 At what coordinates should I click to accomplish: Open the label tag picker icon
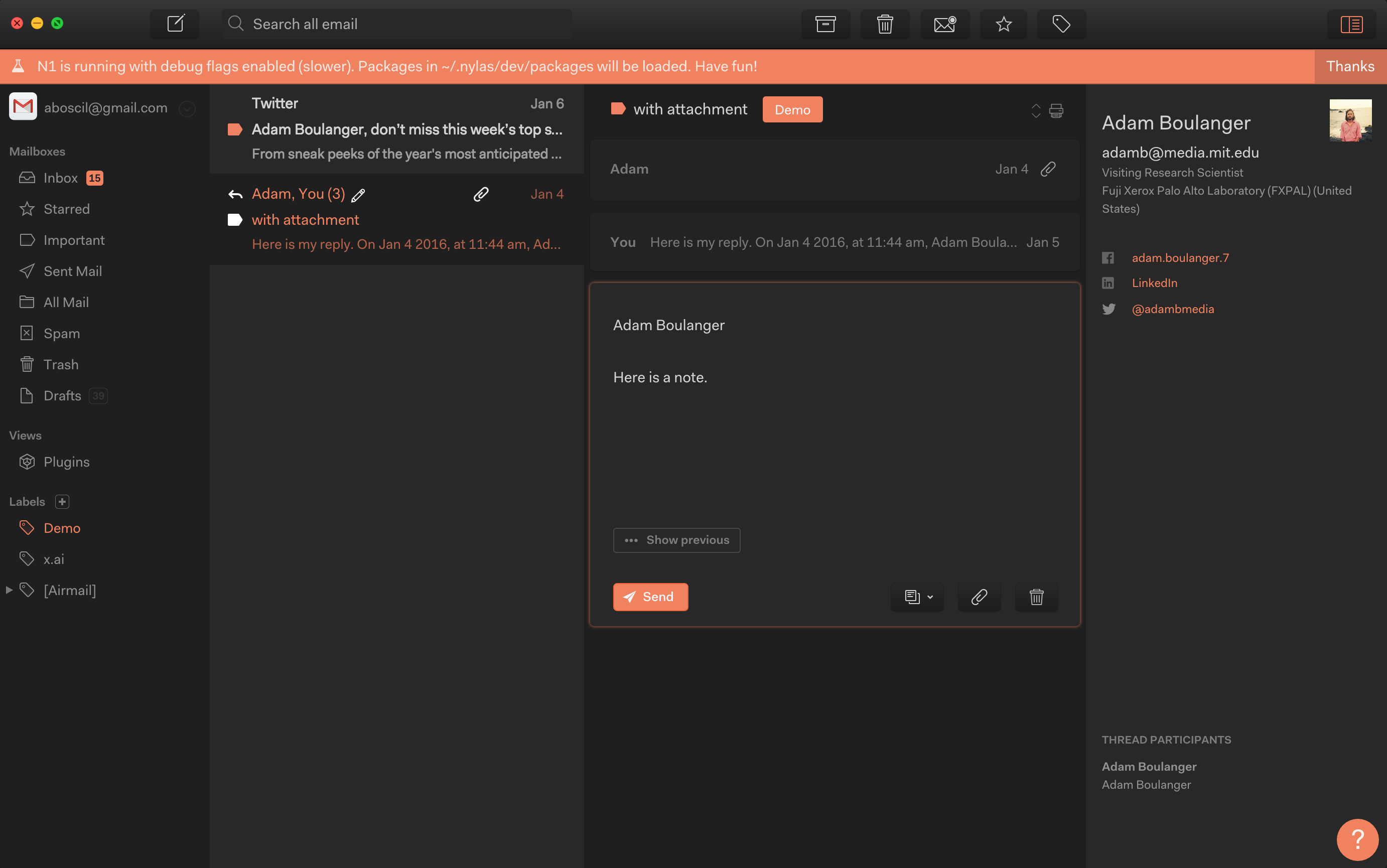click(x=1061, y=24)
